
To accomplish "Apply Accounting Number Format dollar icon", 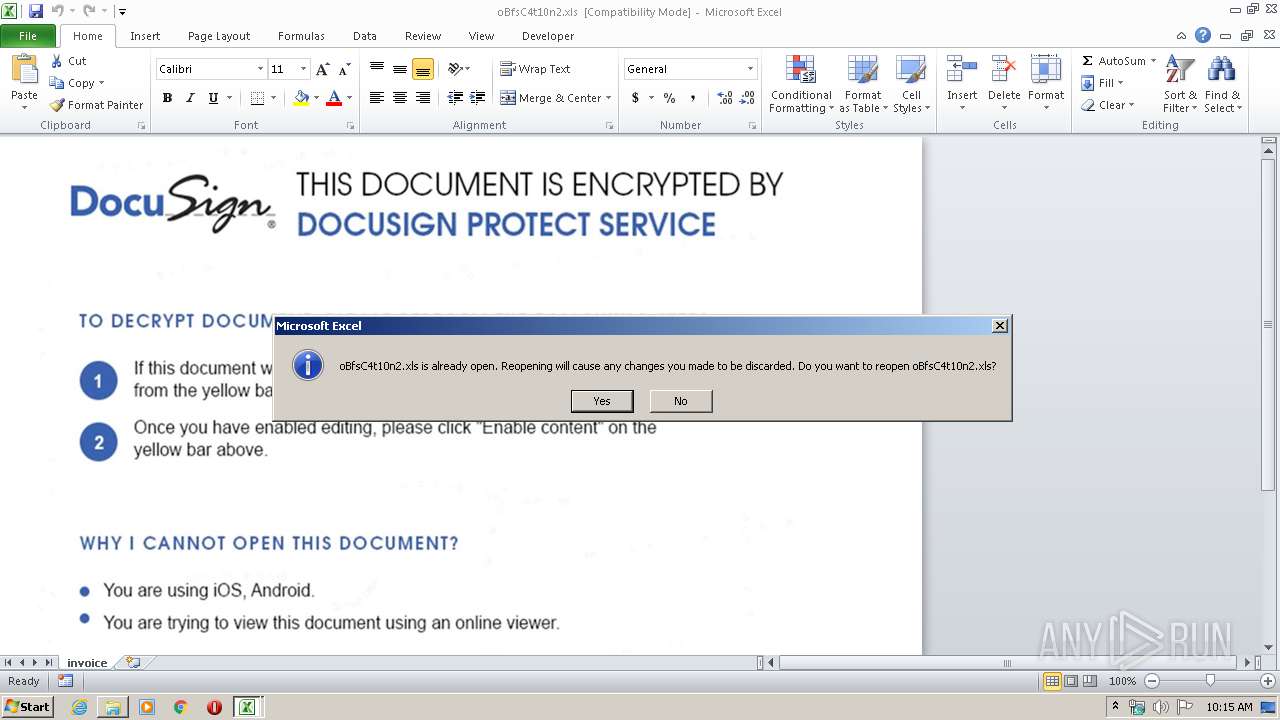I will tap(635, 98).
